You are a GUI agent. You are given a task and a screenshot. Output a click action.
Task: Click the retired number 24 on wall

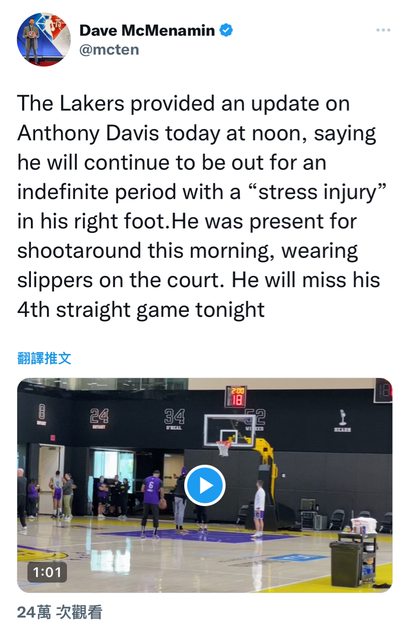point(99,418)
